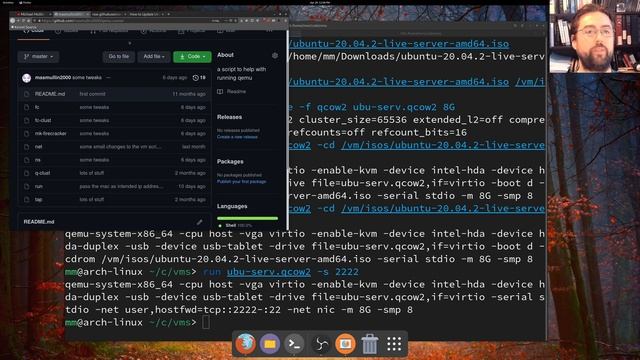Click the 'pass the mac as intended ip' commit message
This screenshot has width=640, height=360.
pyautogui.click(x=121, y=187)
